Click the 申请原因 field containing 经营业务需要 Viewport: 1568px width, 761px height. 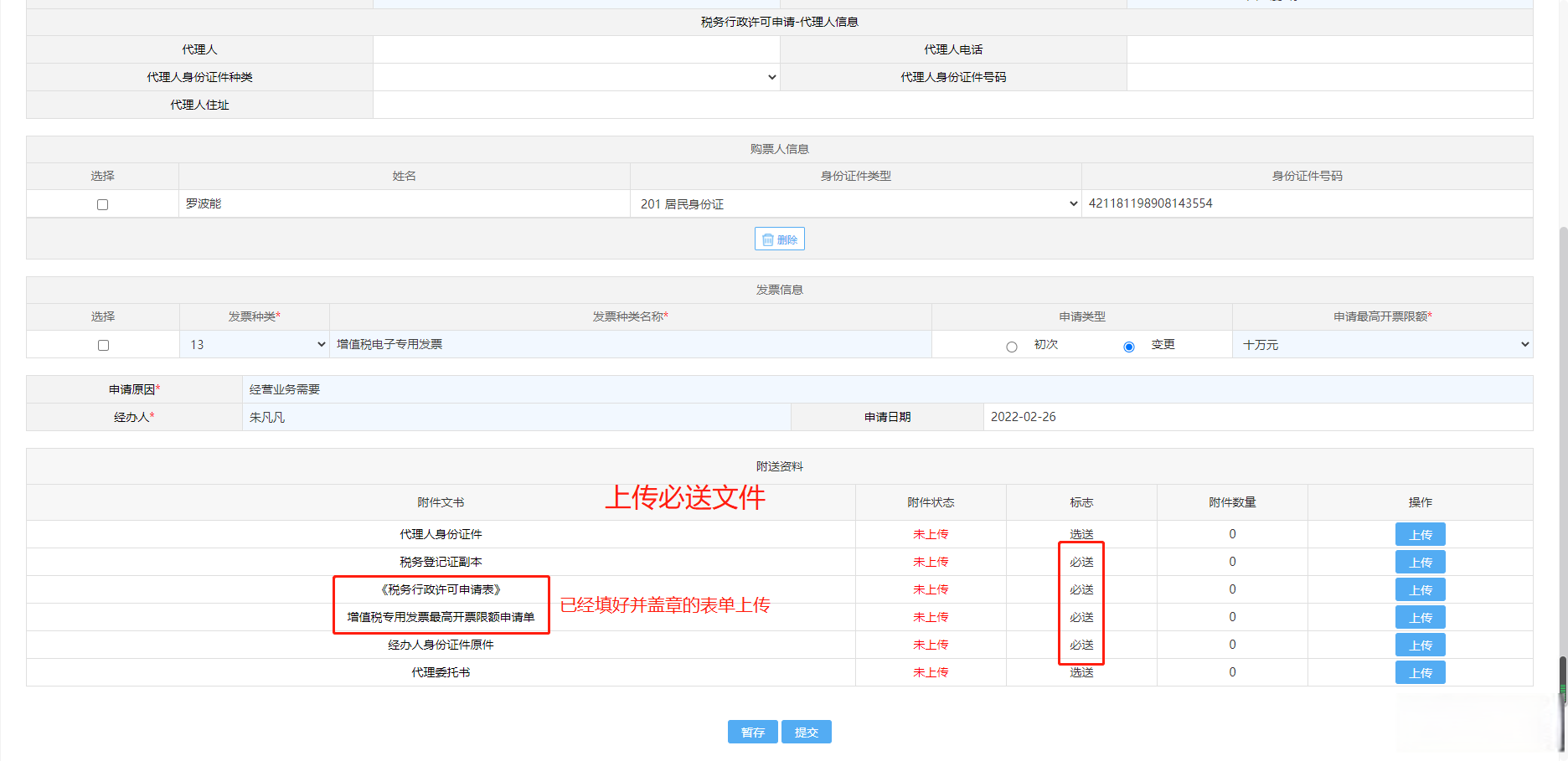(x=888, y=389)
